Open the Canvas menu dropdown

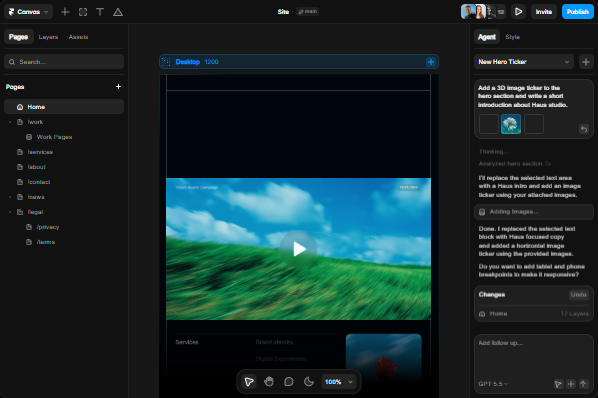point(28,12)
